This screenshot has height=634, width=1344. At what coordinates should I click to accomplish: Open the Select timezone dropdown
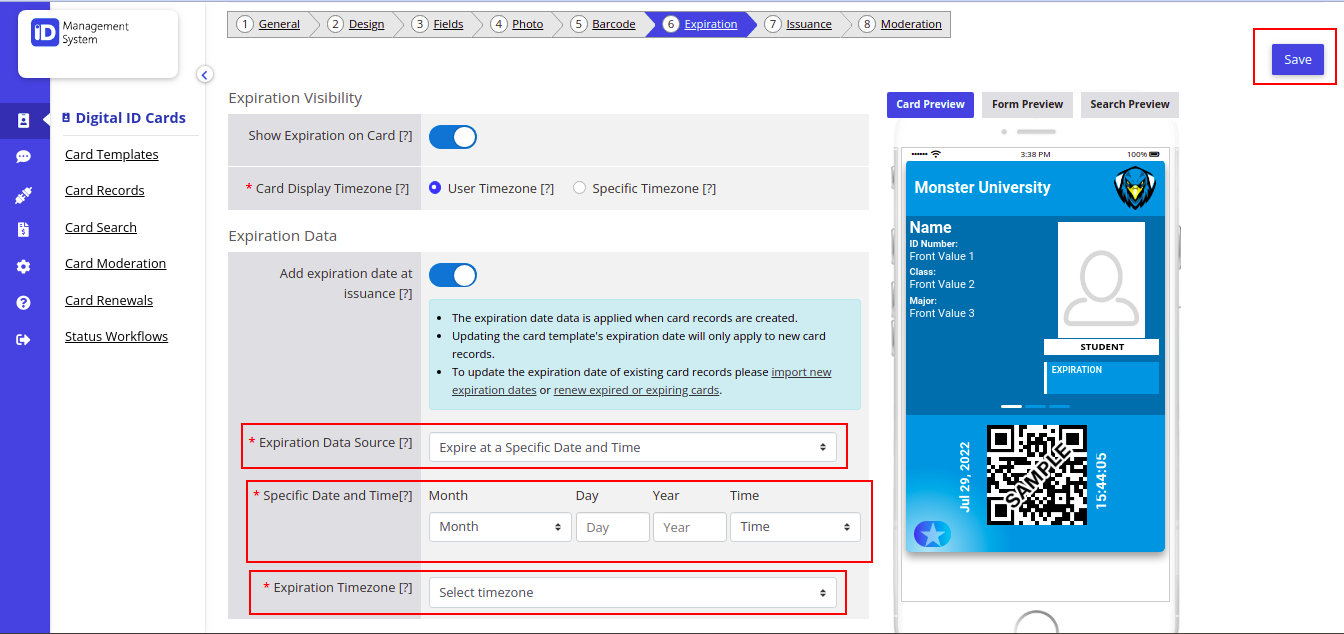636,592
